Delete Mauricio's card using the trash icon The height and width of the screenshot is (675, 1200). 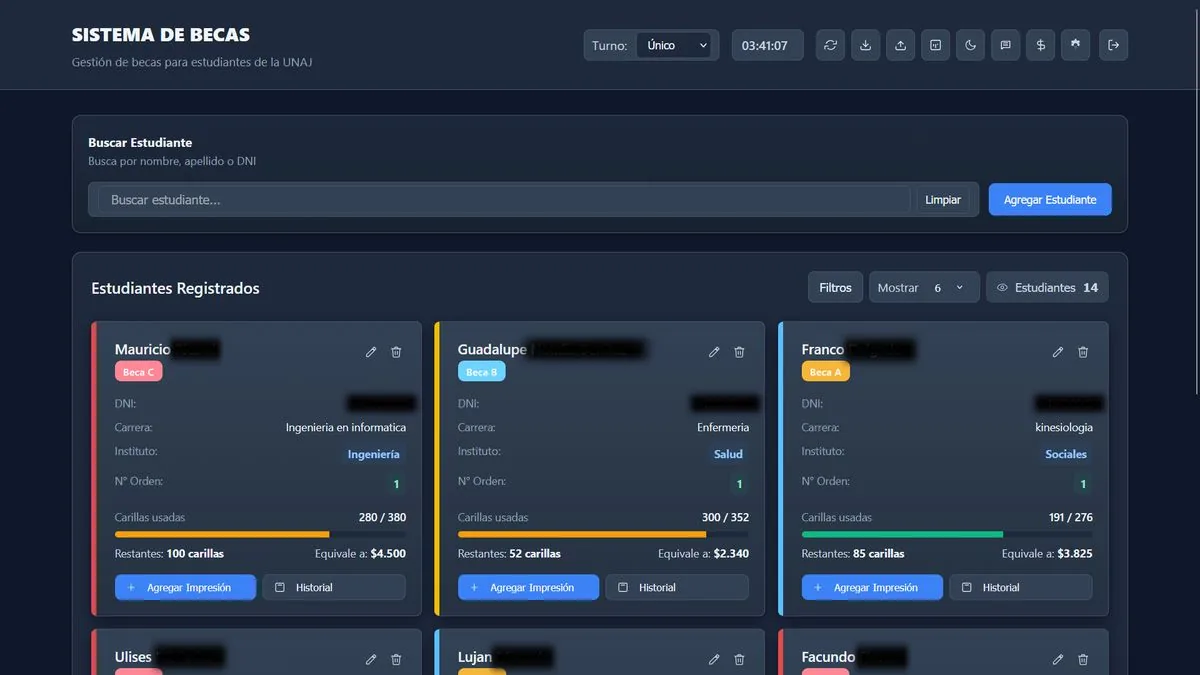(x=396, y=352)
